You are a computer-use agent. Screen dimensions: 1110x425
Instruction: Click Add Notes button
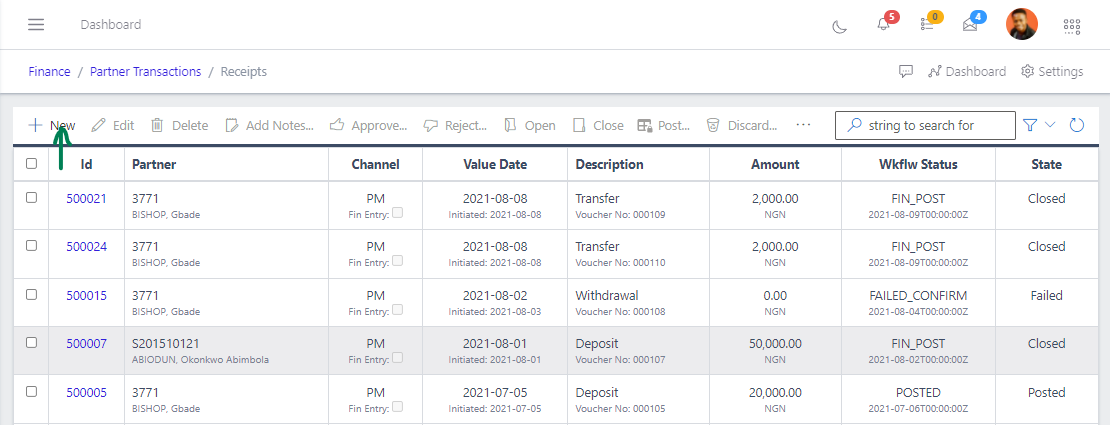tap(270, 125)
